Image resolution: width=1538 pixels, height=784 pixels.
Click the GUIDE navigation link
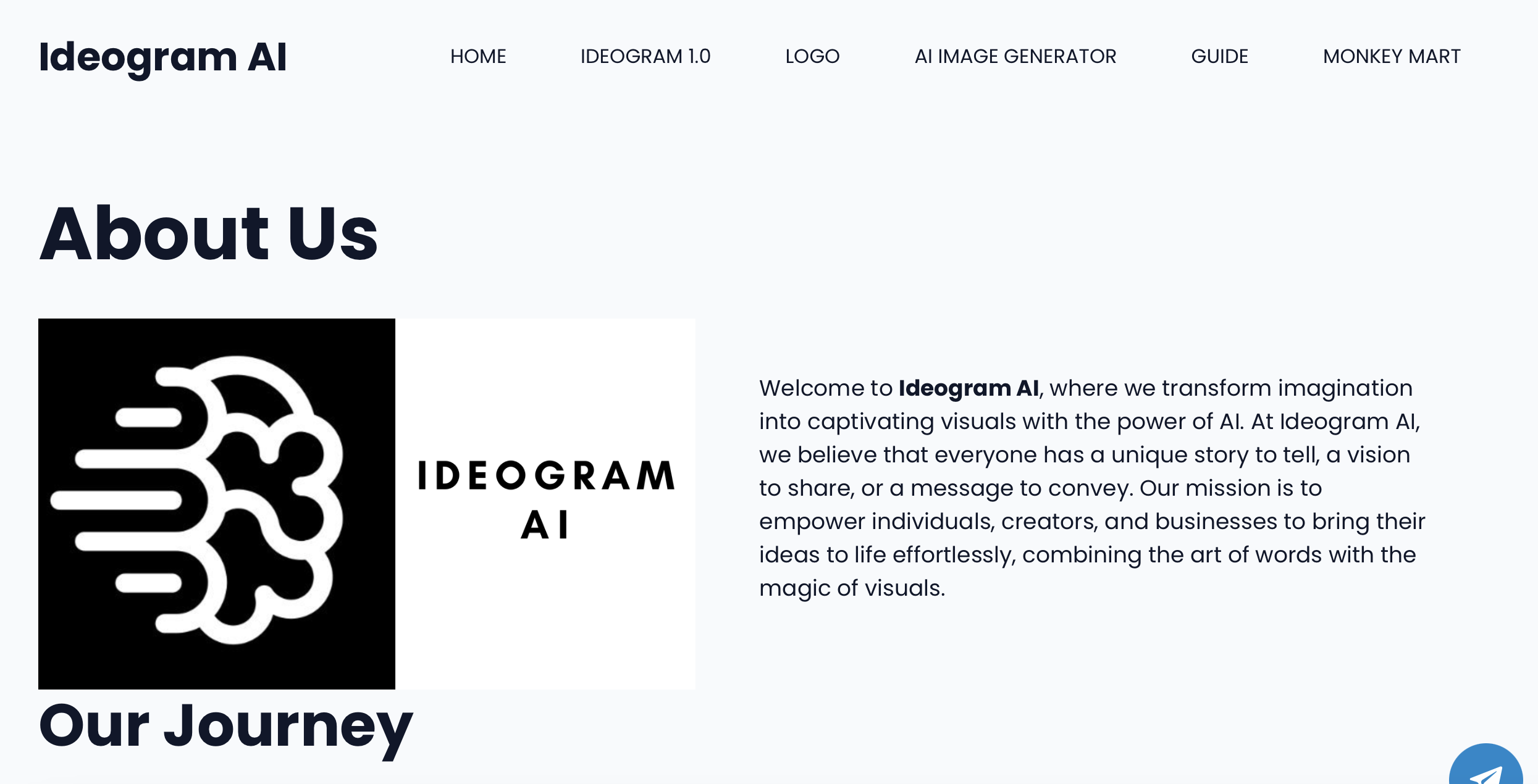tap(1219, 56)
